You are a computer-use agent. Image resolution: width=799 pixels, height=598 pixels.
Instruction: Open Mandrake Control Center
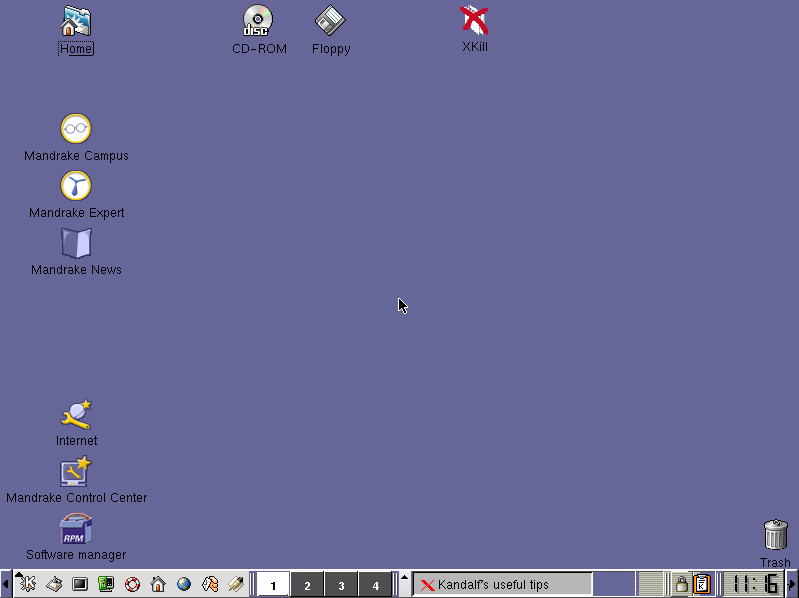[x=76, y=472]
